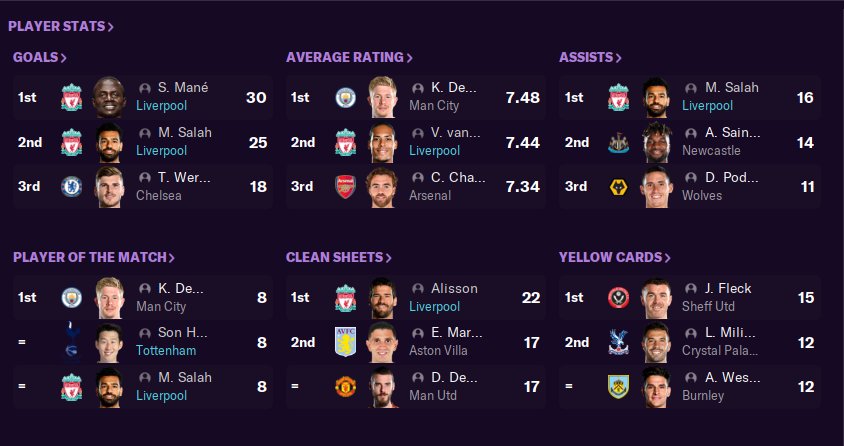
Task: Click Wolves badge next to D. Pod...
Action: (x=618, y=186)
